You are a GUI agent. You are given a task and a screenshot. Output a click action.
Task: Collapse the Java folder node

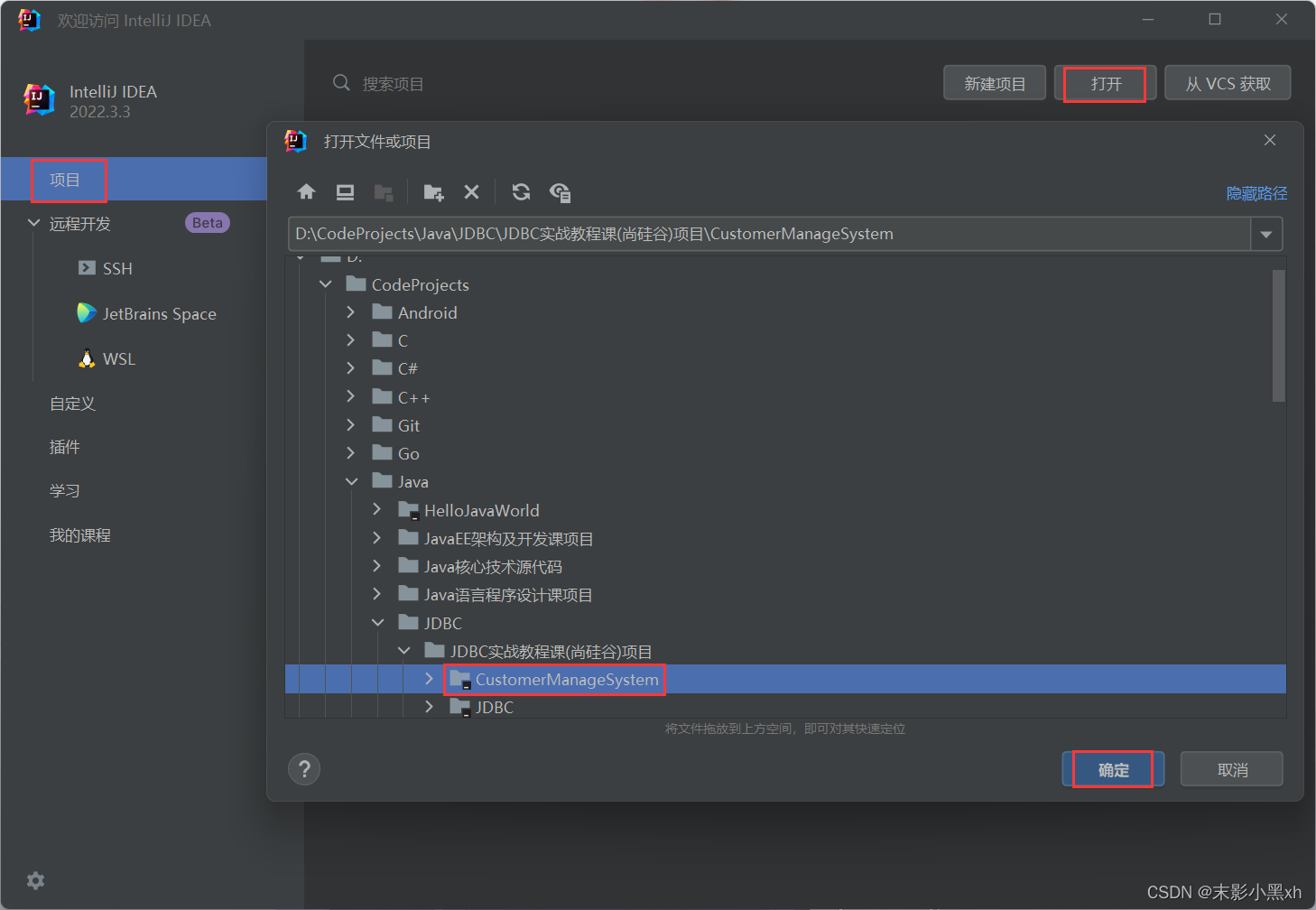click(x=351, y=481)
